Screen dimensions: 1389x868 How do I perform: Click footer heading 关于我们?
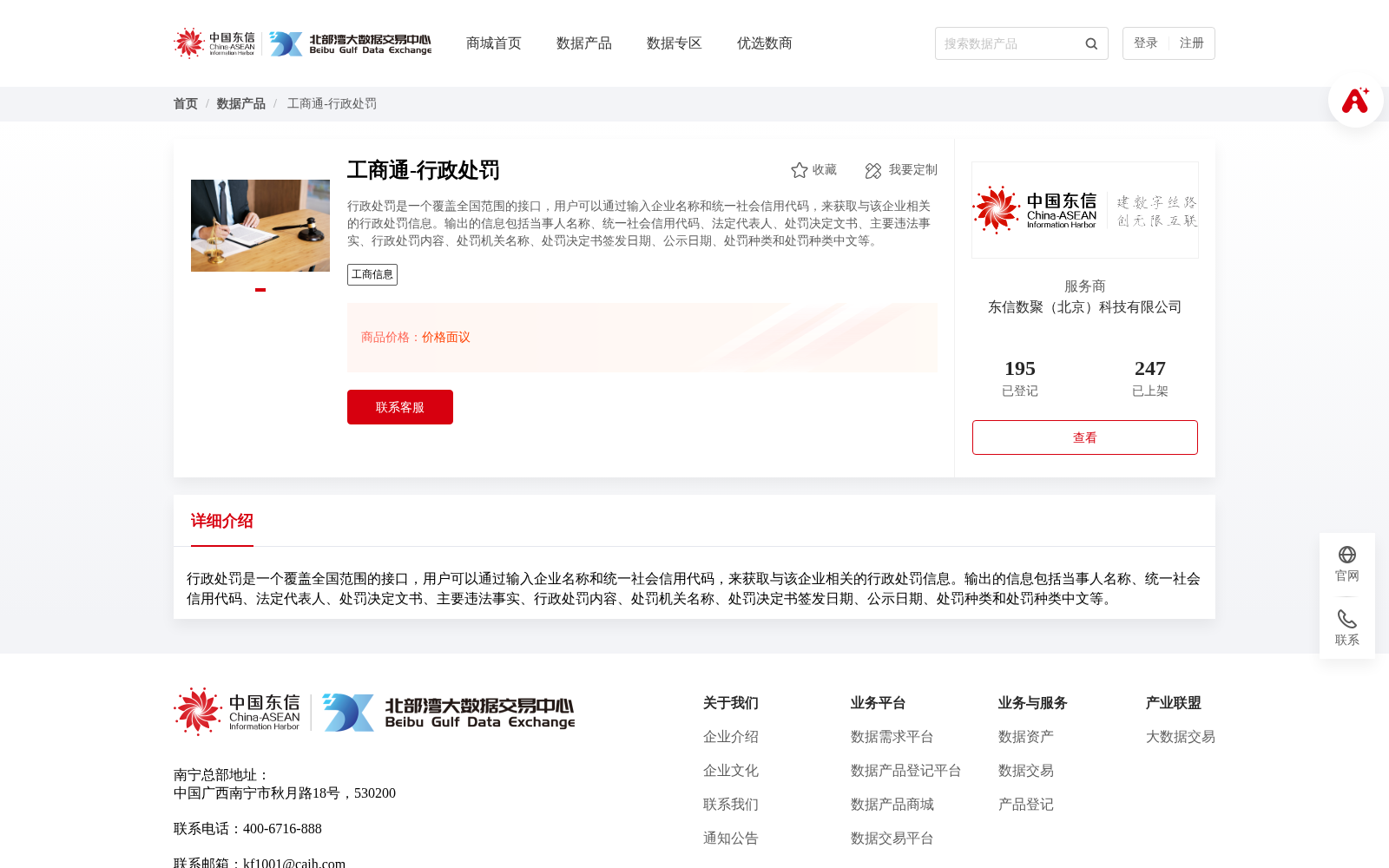click(731, 703)
